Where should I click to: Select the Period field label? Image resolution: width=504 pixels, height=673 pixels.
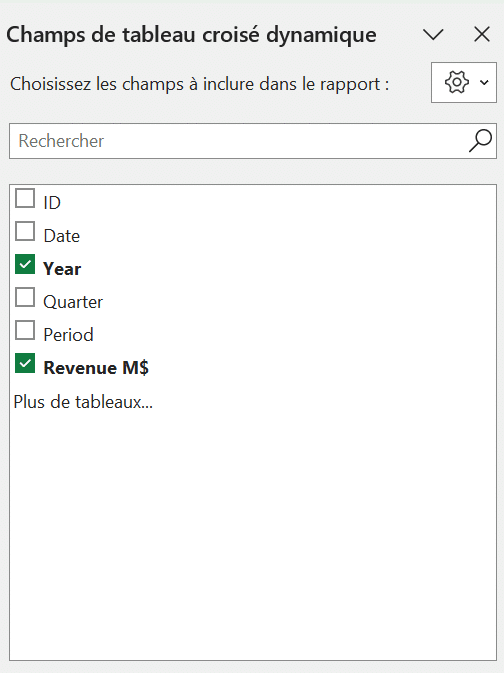(68, 335)
